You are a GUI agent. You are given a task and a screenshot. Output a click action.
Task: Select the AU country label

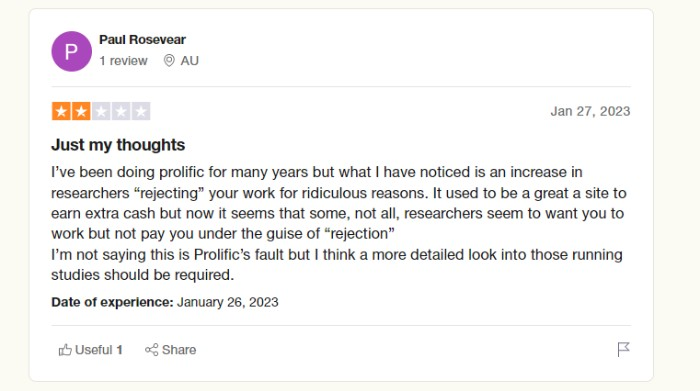(x=189, y=61)
